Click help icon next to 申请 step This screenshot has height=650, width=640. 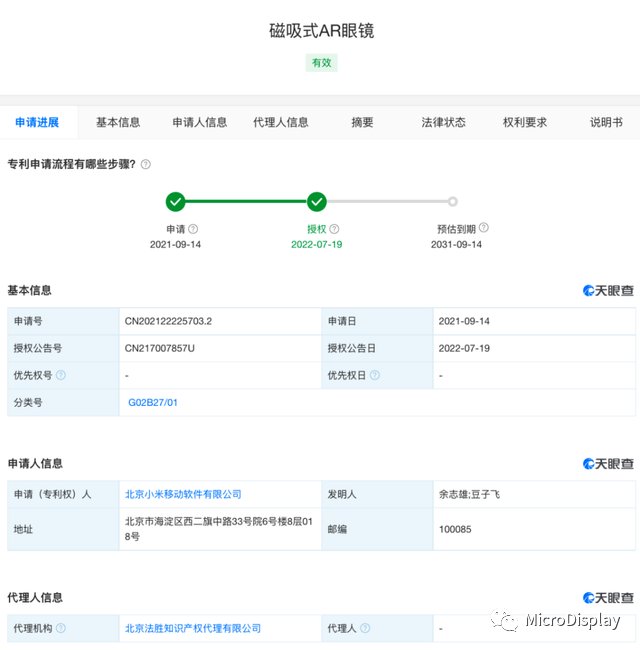tap(193, 229)
